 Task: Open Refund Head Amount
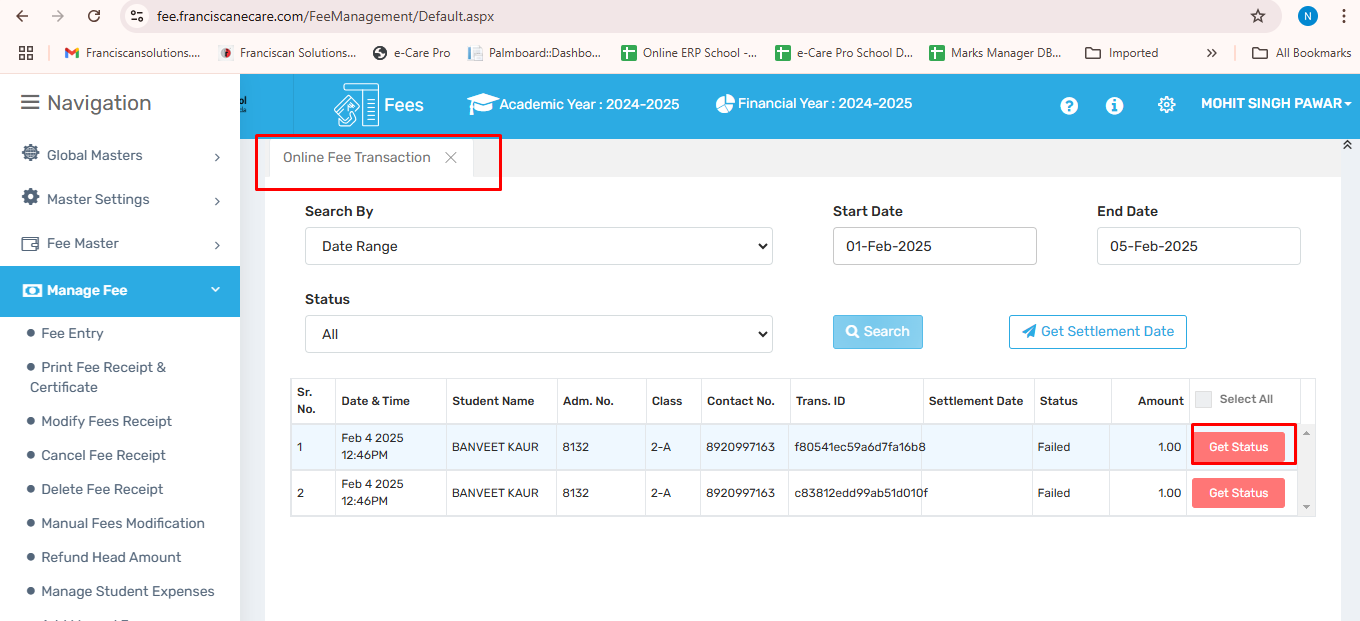click(111, 557)
